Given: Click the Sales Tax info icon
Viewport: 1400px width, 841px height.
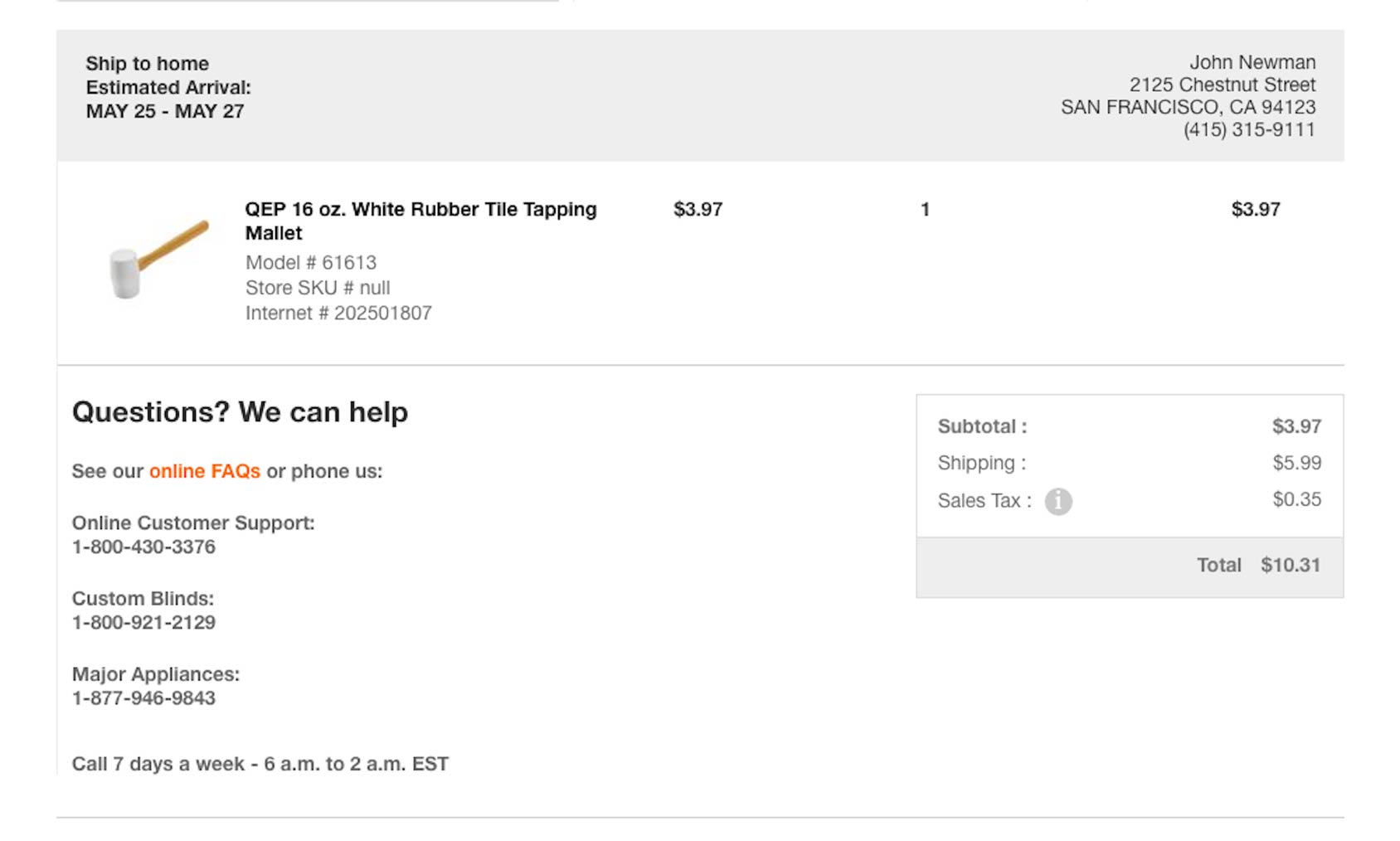Looking at the screenshot, I should tap(1060, 501).
